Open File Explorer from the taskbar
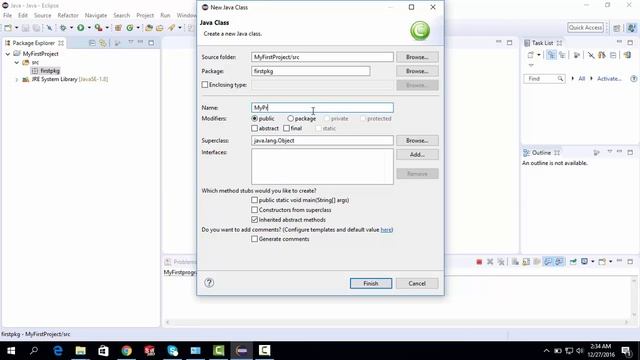 point(80,351)
